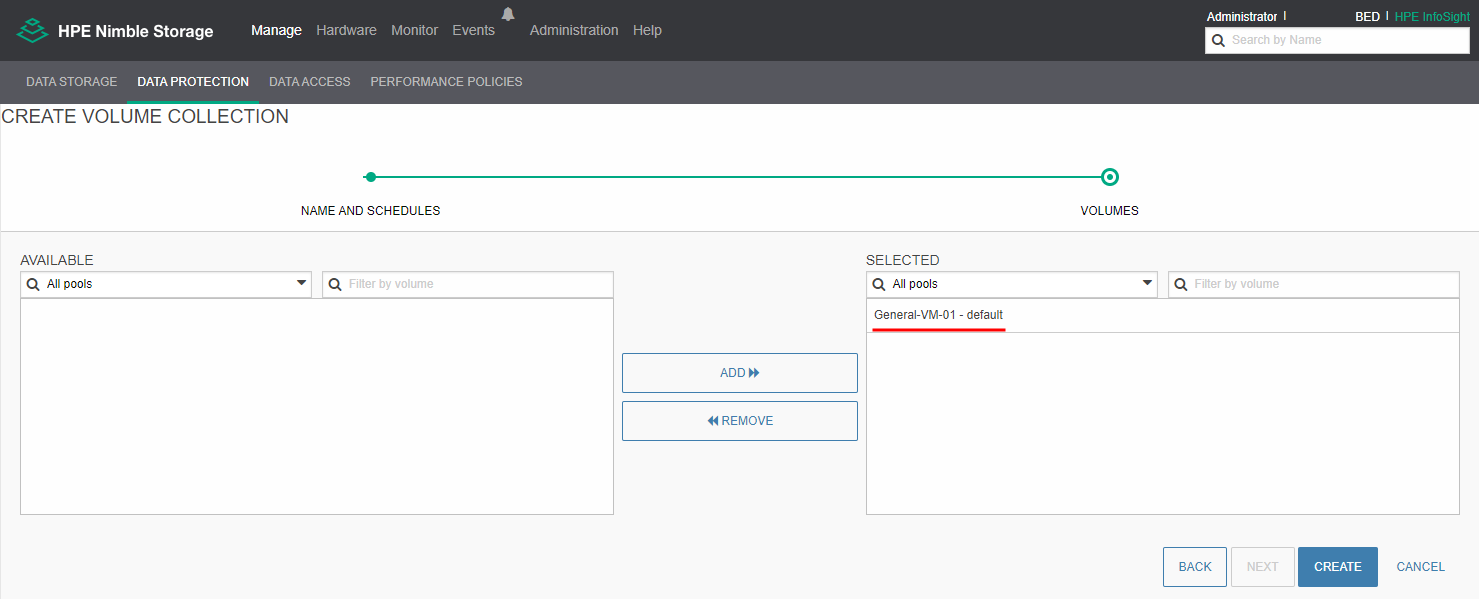Go back with the Back button
Screen dimensions: 1479x599
1195,567
